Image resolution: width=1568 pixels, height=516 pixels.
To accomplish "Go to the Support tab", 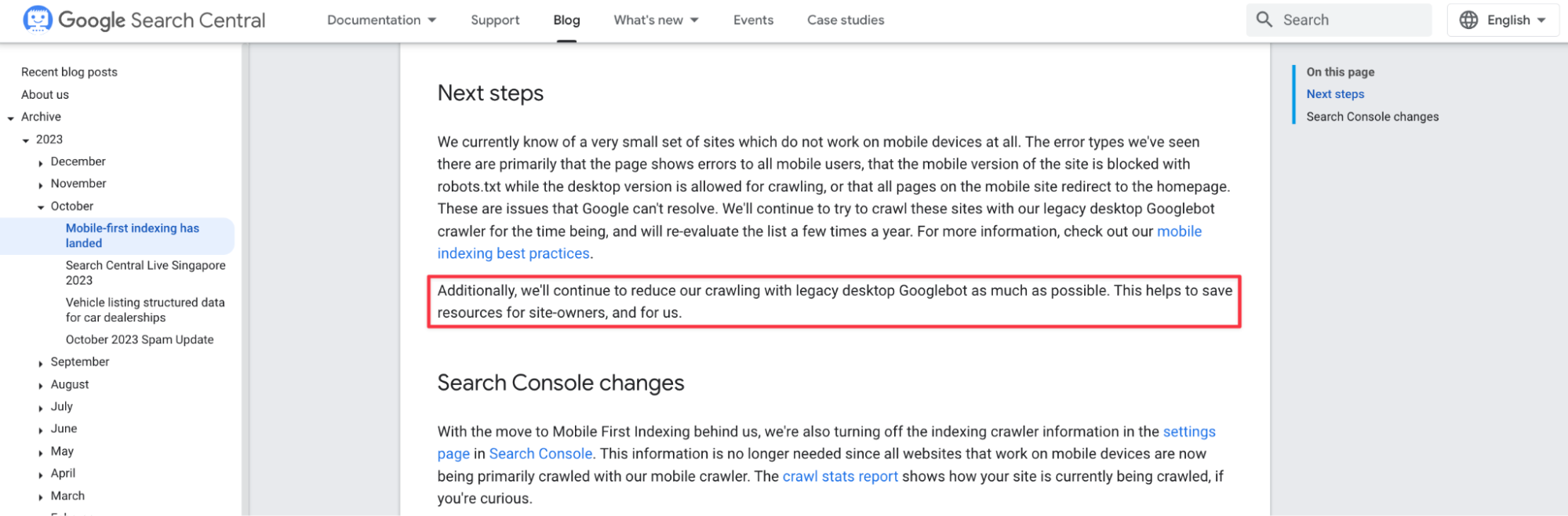I will (495, 20).
